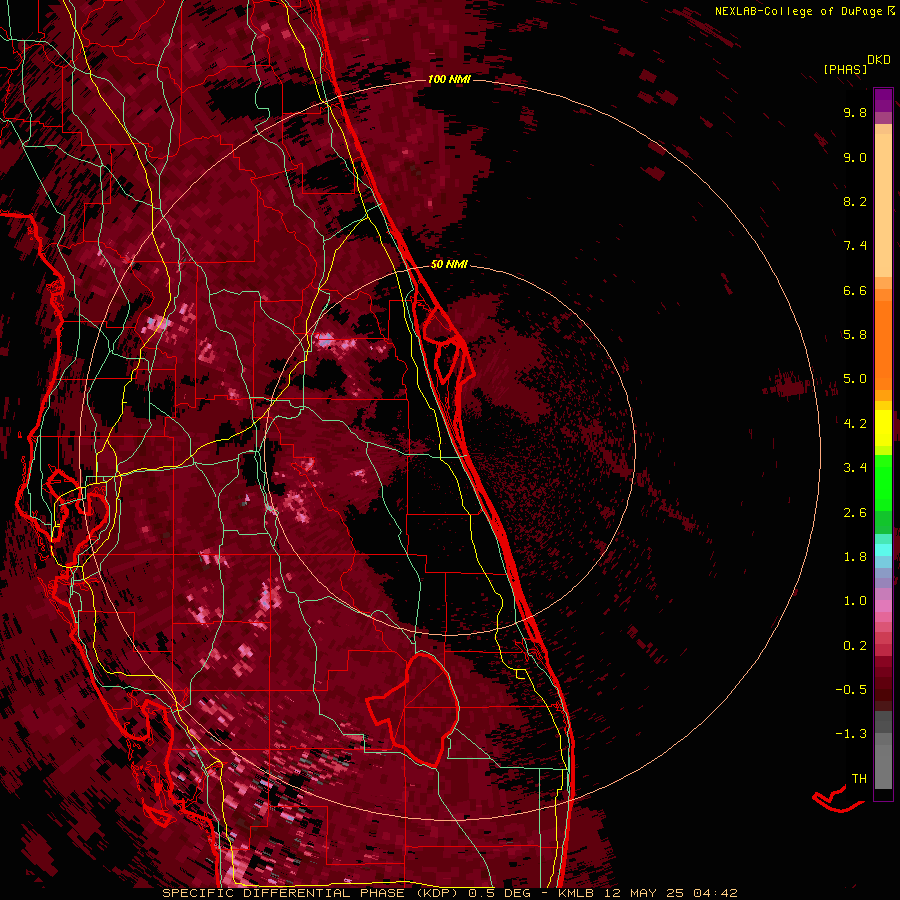900x900 pixels.
Task: Select the 1.0 scale value
Action: (x=855, y=601)
